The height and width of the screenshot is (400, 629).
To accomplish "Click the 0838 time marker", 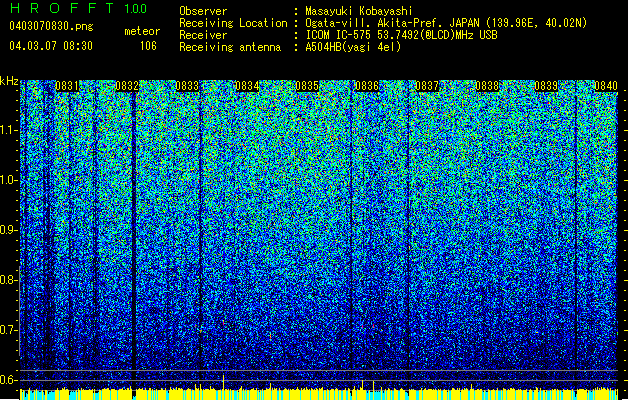I will 487,86.
